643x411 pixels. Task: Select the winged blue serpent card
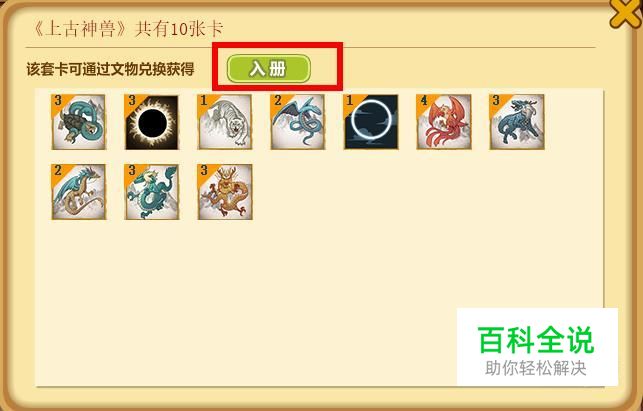(x=298, y=122)
